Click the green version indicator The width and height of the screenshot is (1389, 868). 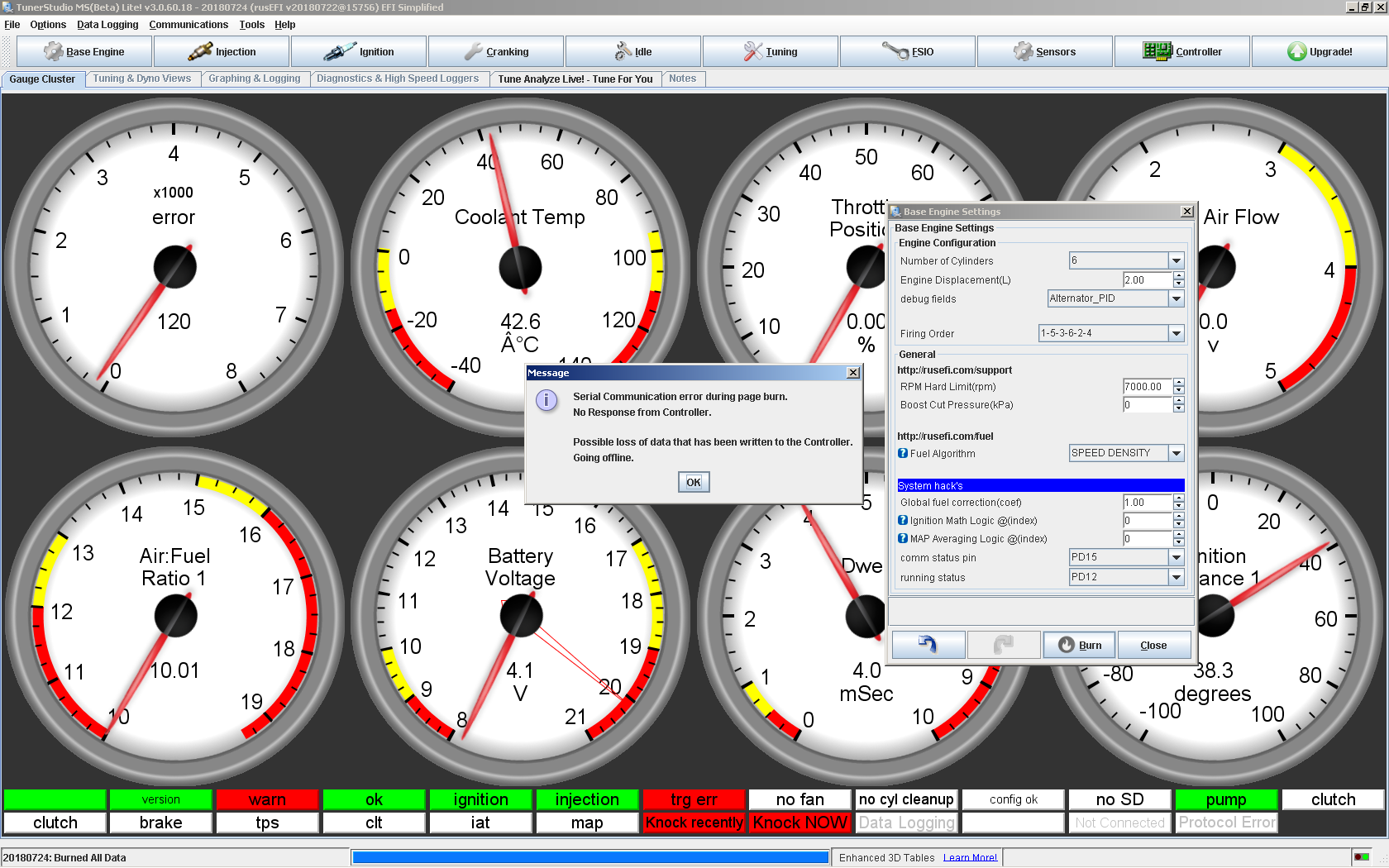tap(160, 799)
